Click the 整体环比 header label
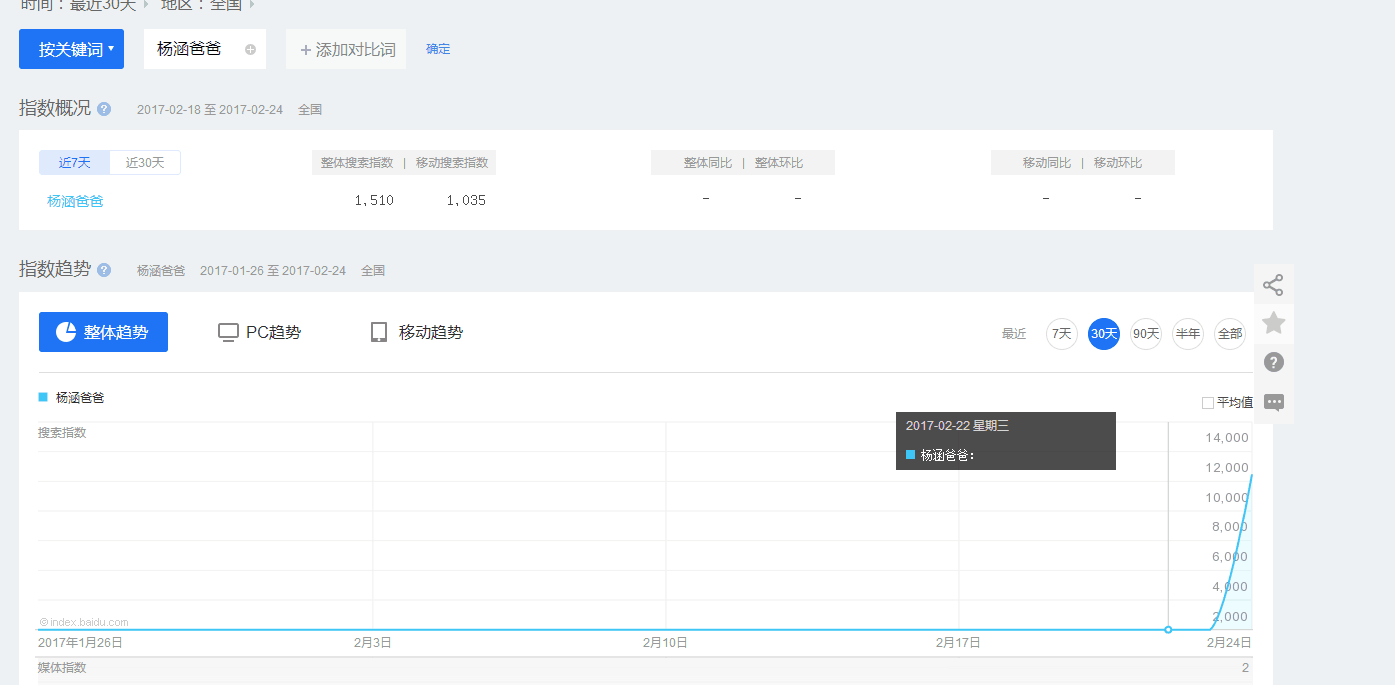Screen dimensions: 1395x685 (779, 162)
